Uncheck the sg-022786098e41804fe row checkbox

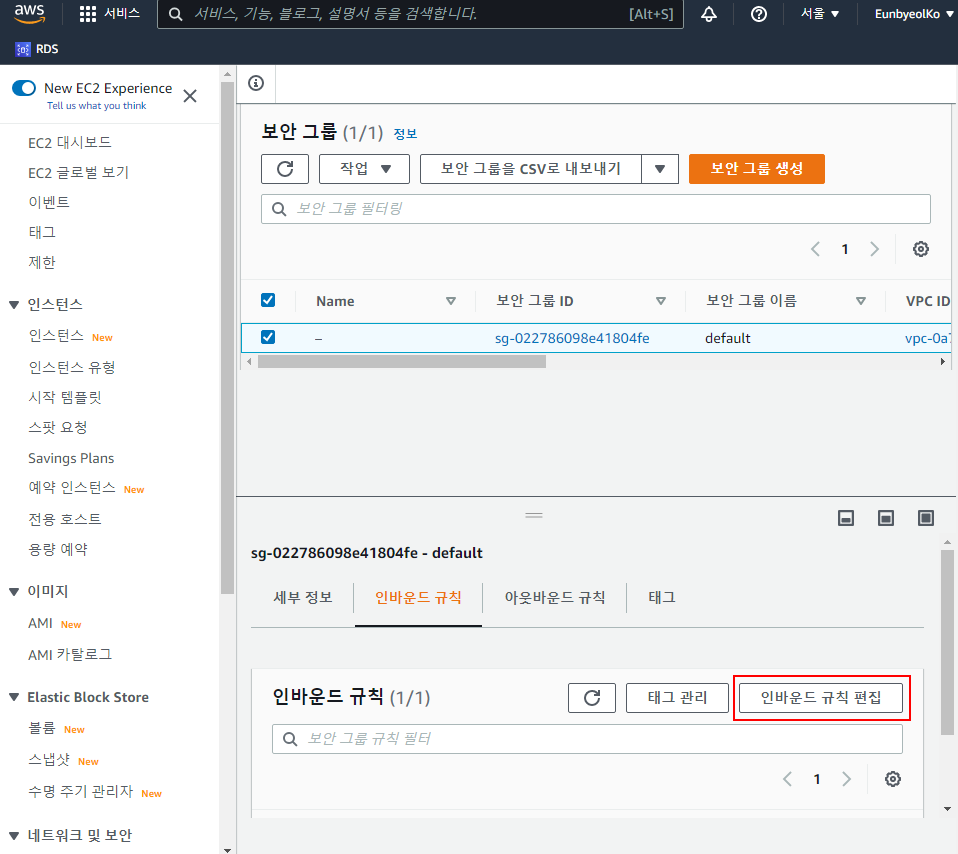coord(268,337)
